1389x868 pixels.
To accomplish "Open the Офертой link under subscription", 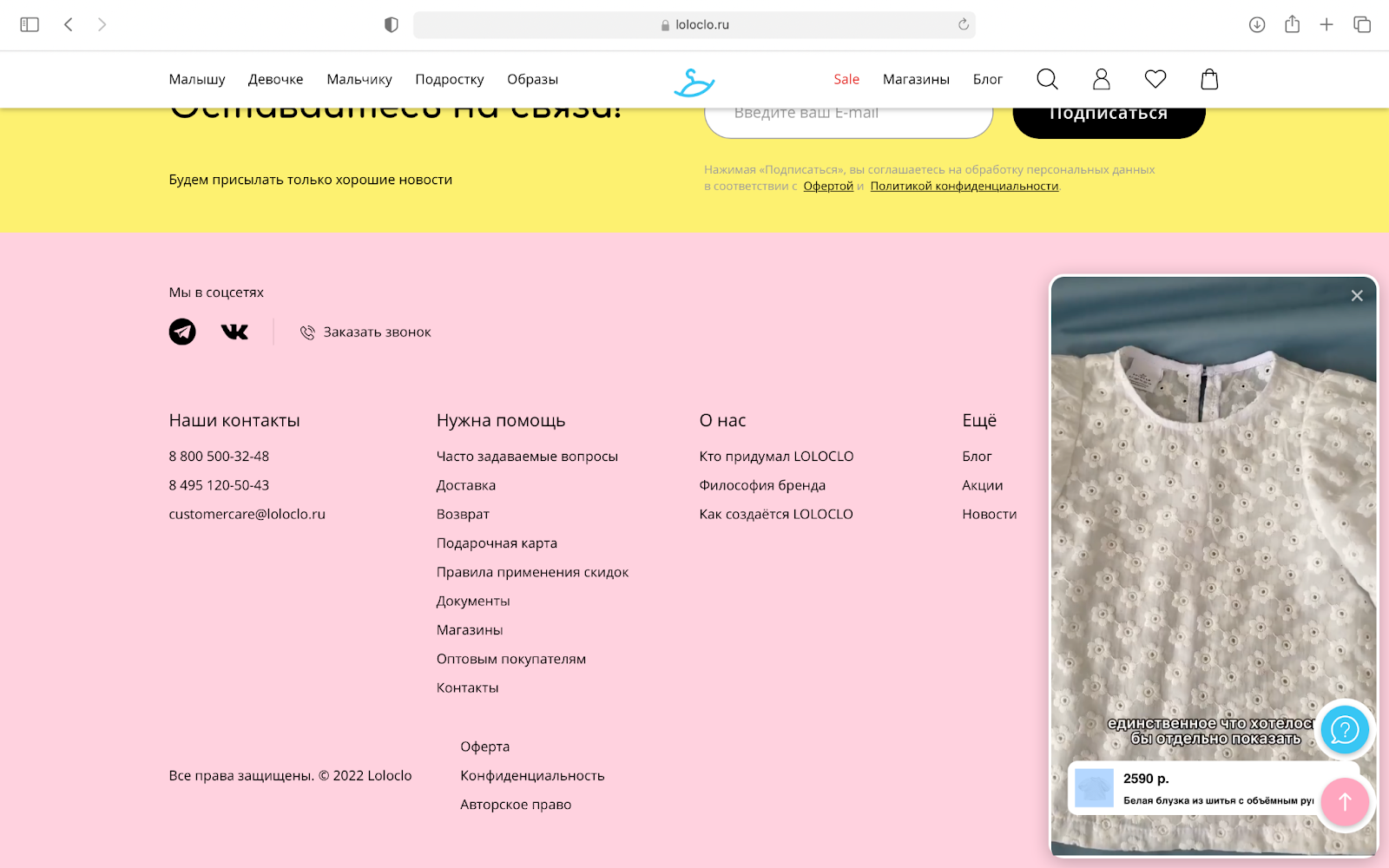I will click(828, 187).
